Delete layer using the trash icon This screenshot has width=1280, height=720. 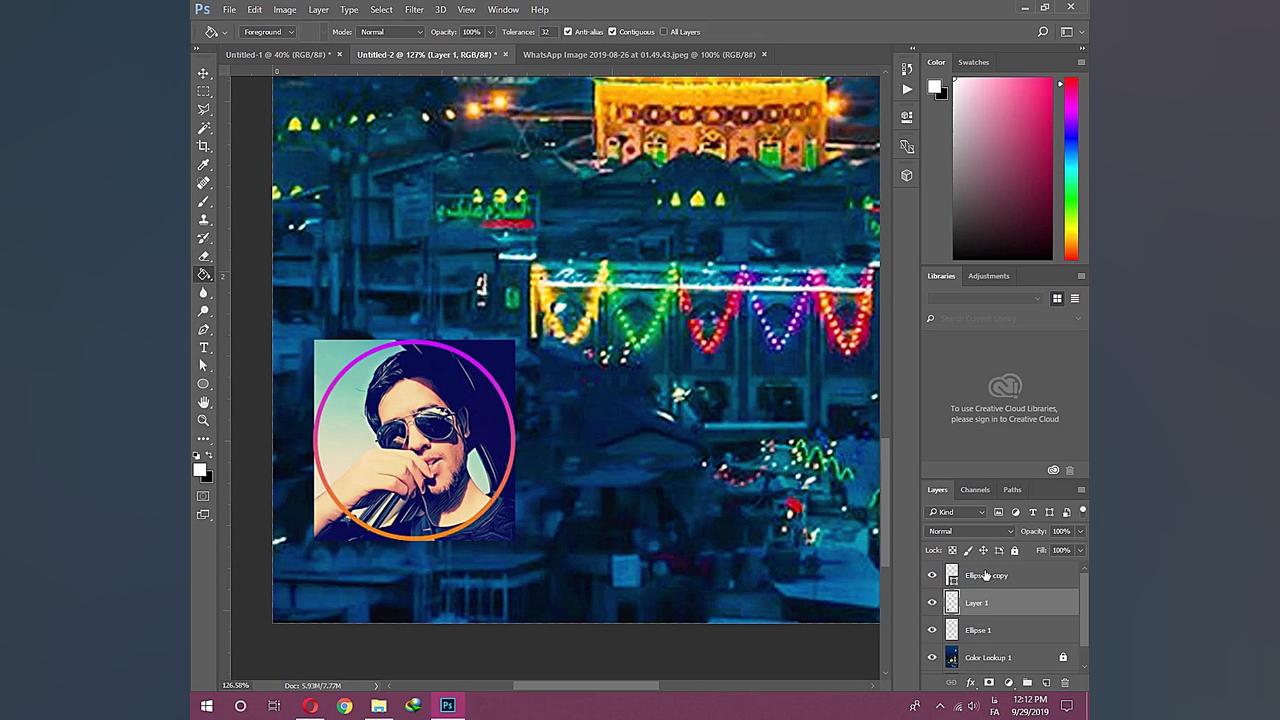(x=1065, y=683)
